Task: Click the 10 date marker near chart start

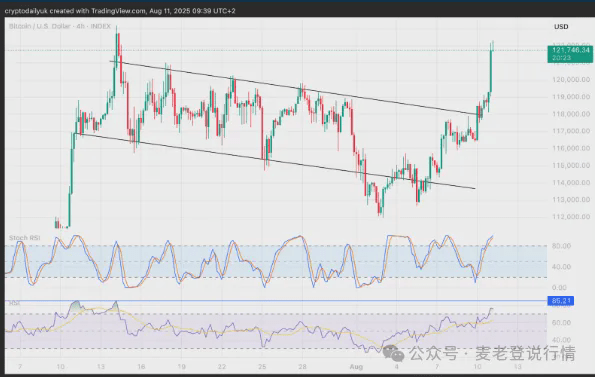Action: coord(60,367)
